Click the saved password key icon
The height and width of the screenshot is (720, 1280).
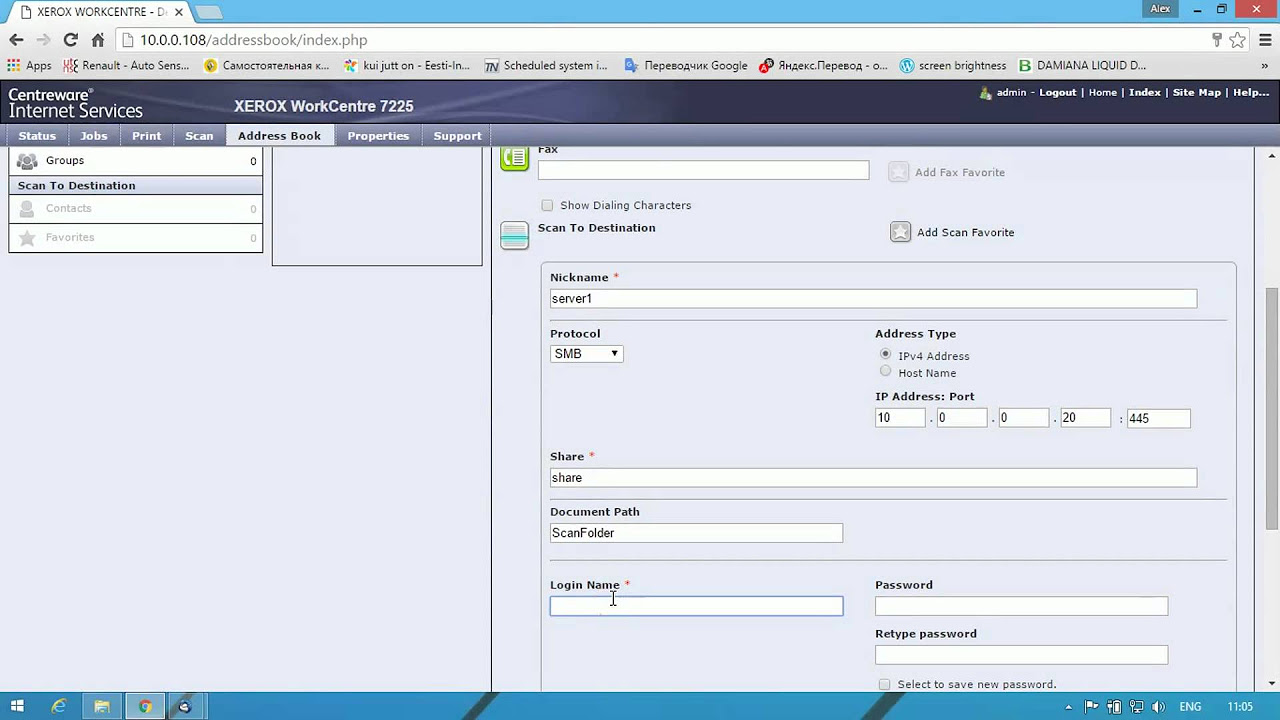[x=1217, y=40]
